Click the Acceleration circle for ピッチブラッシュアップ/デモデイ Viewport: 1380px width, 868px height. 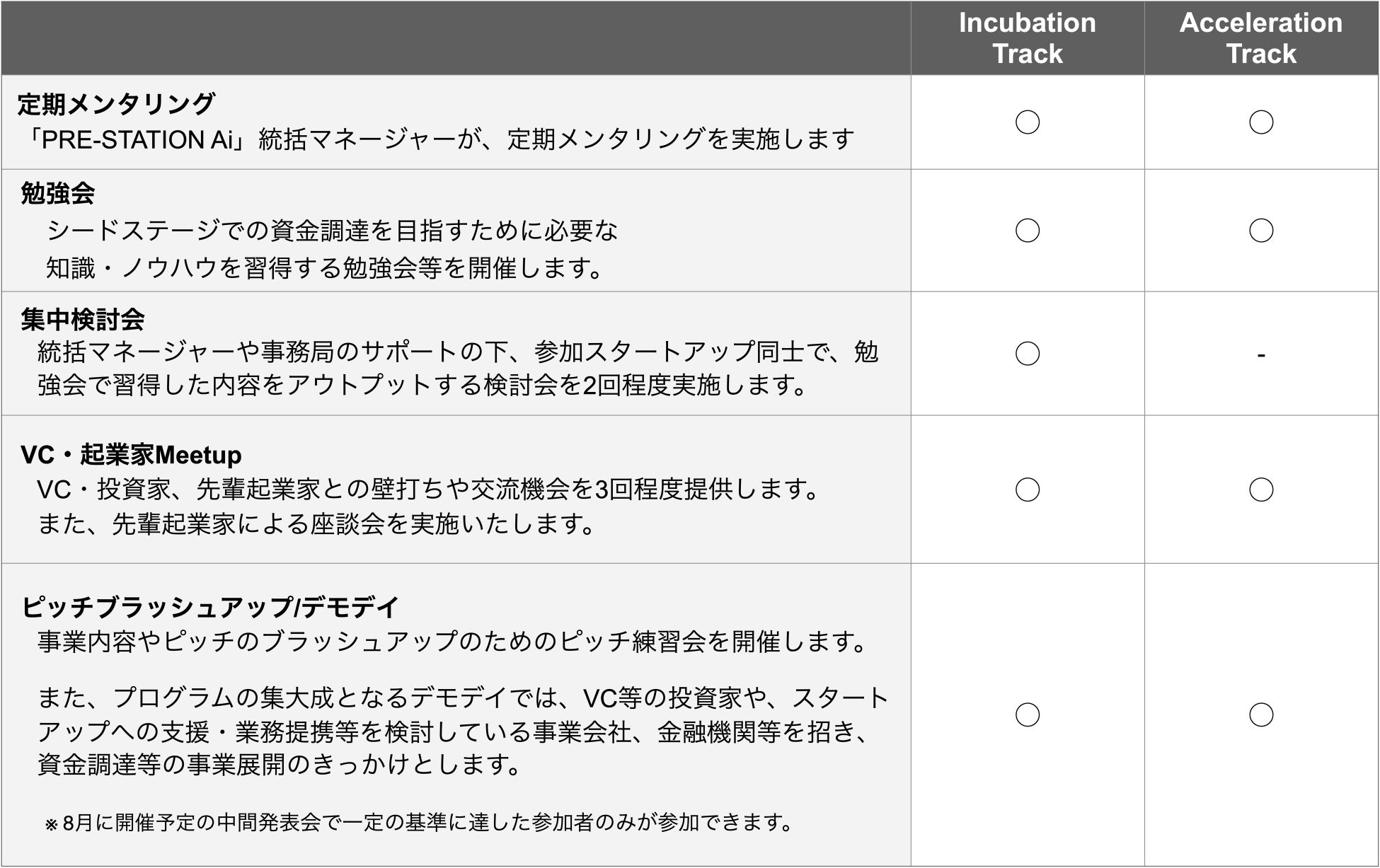(x=1260, y=714)
